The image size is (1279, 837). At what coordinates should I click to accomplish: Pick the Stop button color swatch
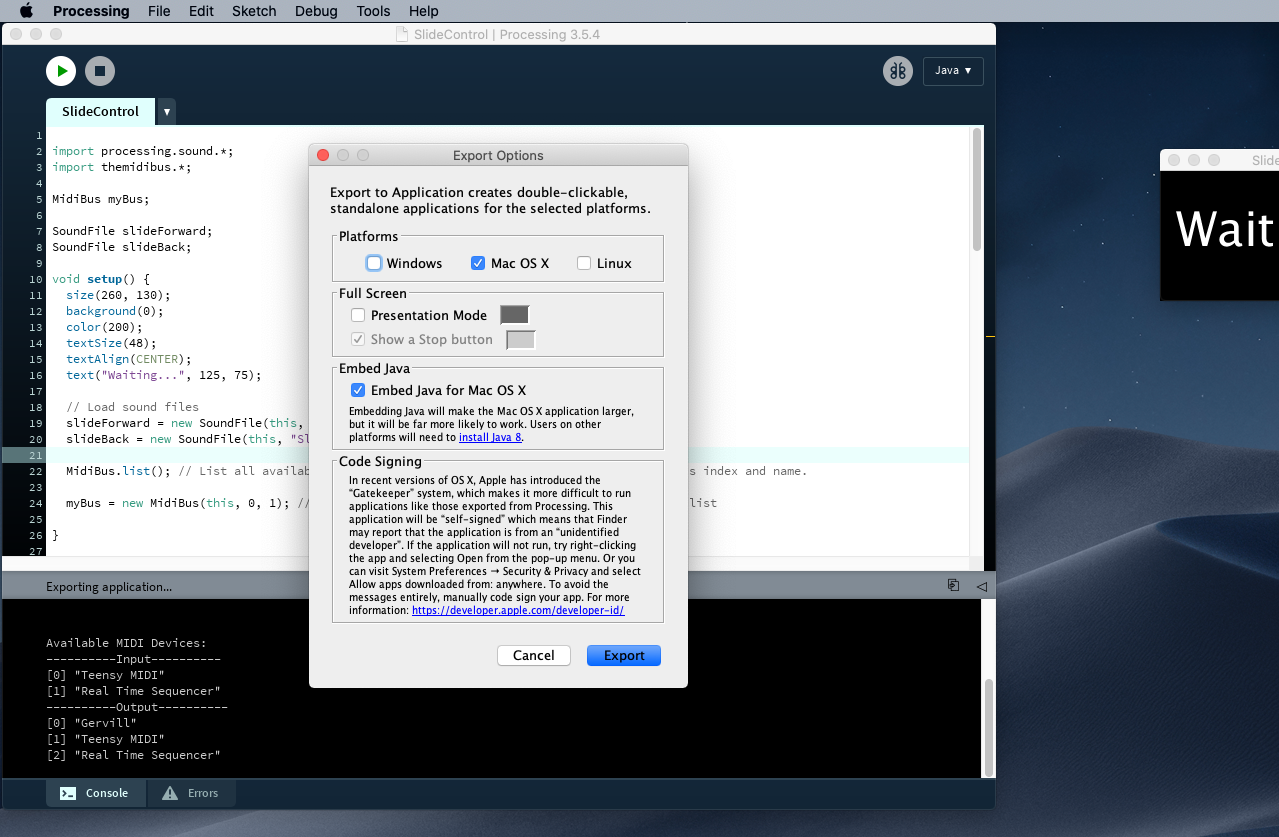pos(521,340)
